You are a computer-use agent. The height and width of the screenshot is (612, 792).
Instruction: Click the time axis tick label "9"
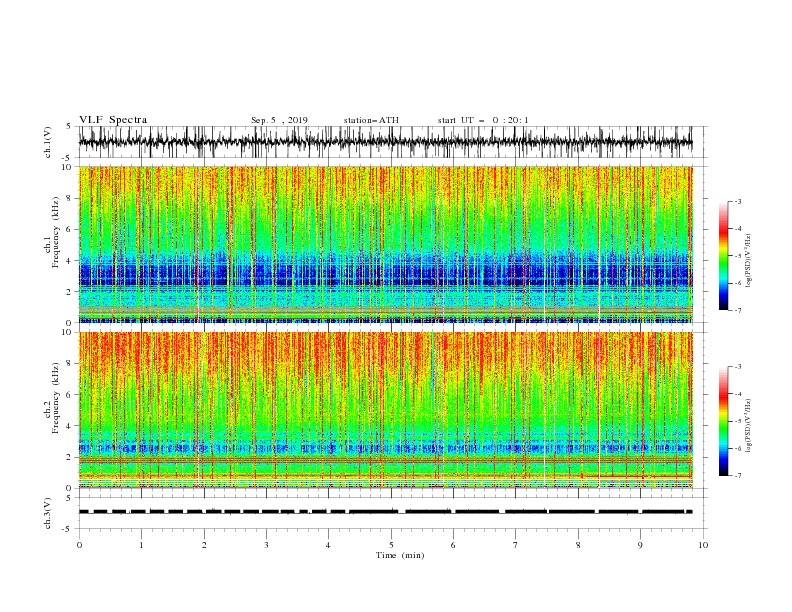[x=640, y=545]
